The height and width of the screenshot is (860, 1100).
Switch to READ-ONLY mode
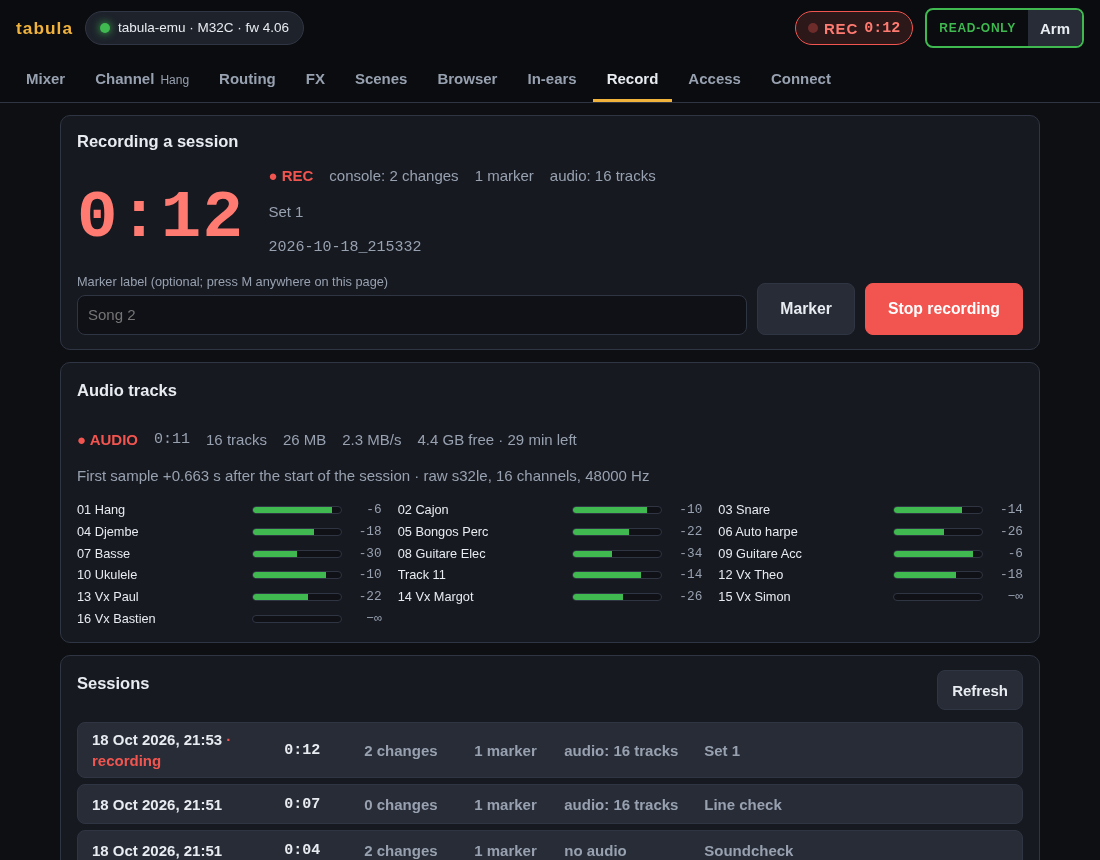pyautogui.click(x=977, y=28)
